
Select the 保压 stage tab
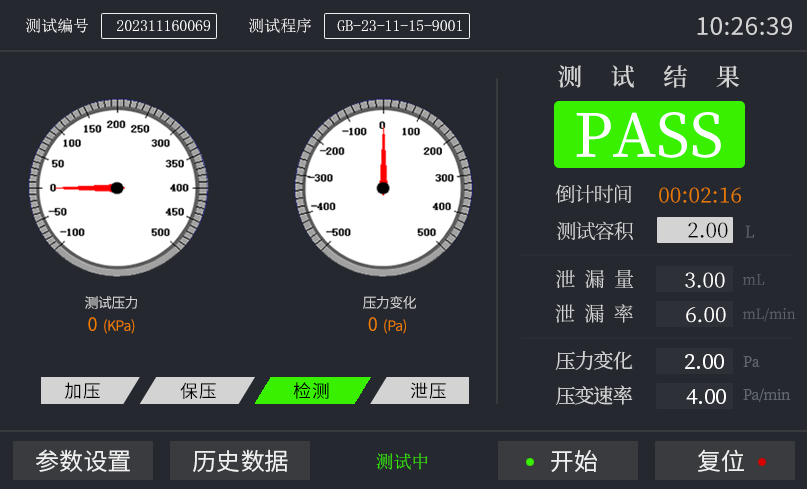(198, 390)
